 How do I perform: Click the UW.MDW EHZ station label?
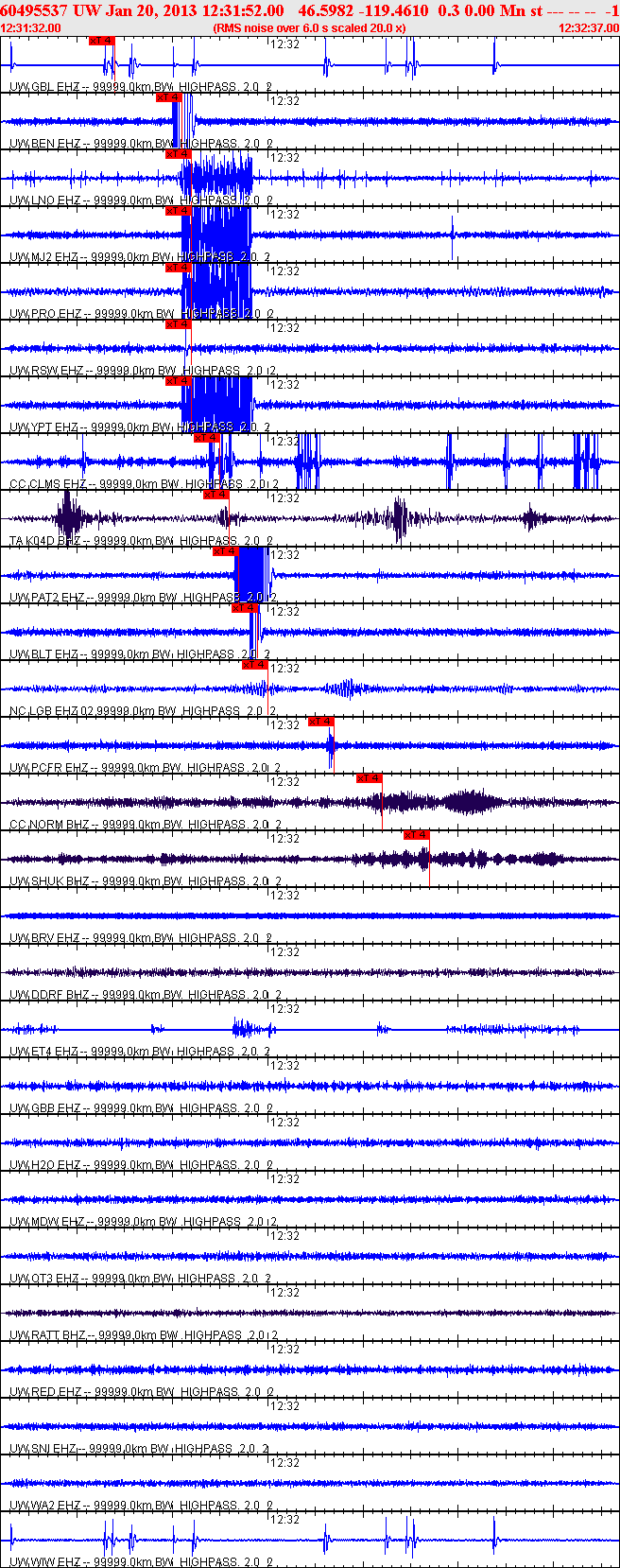coord(47,1222)
